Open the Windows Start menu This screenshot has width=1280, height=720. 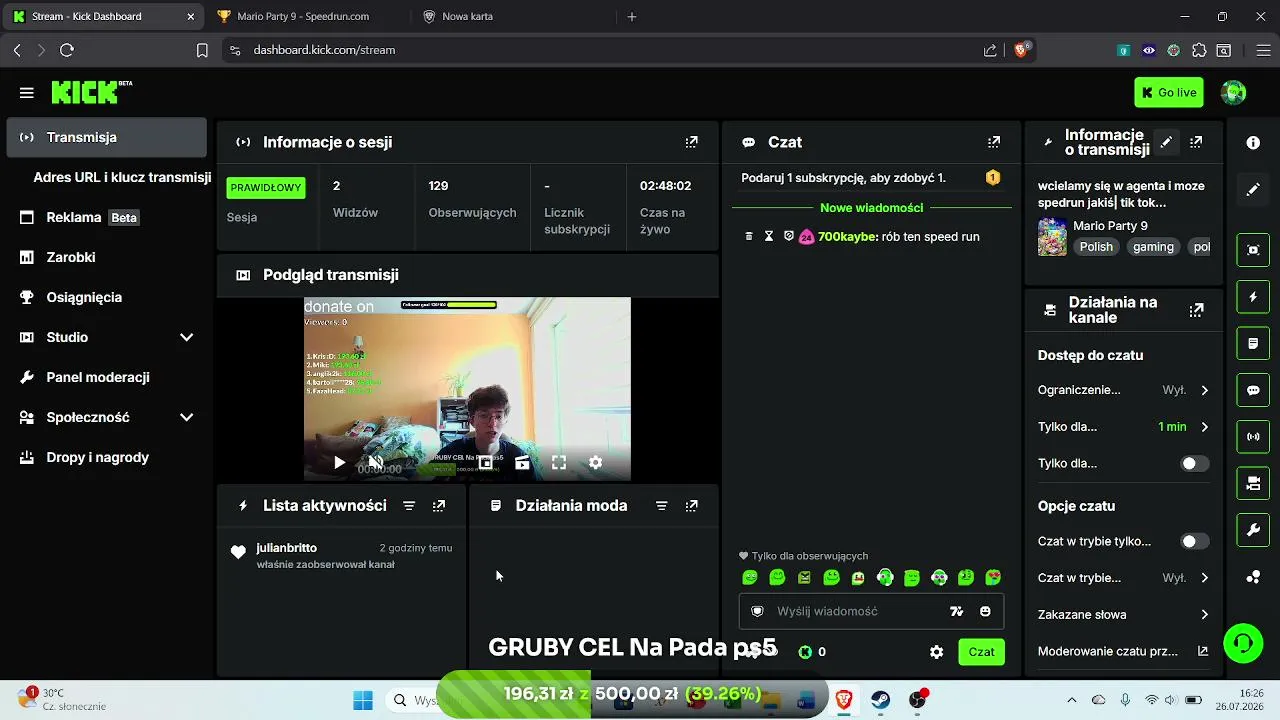pyautogui.click(x=362, y=700)
